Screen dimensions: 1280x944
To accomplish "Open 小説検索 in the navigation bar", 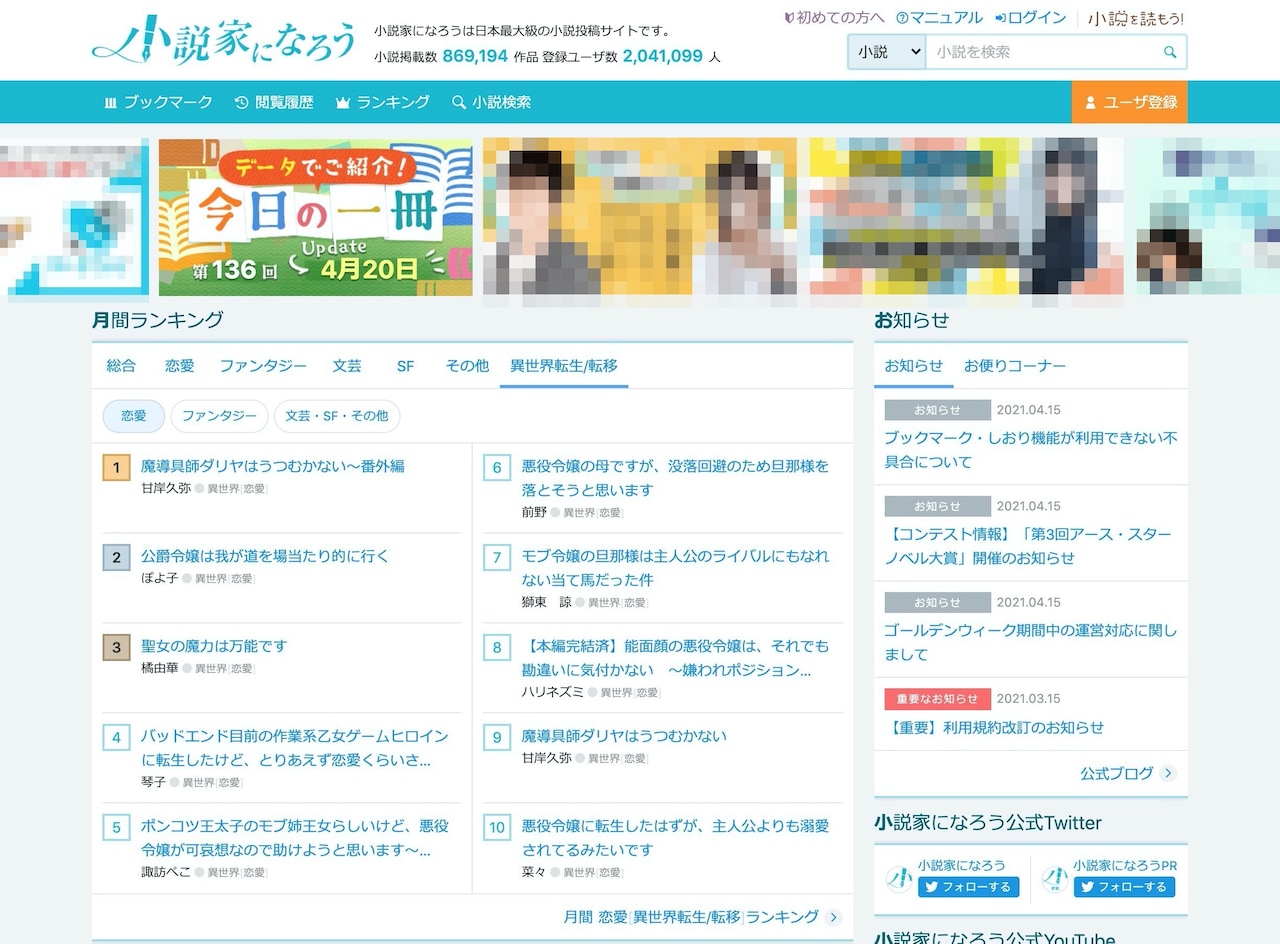I will coord(491,102).
